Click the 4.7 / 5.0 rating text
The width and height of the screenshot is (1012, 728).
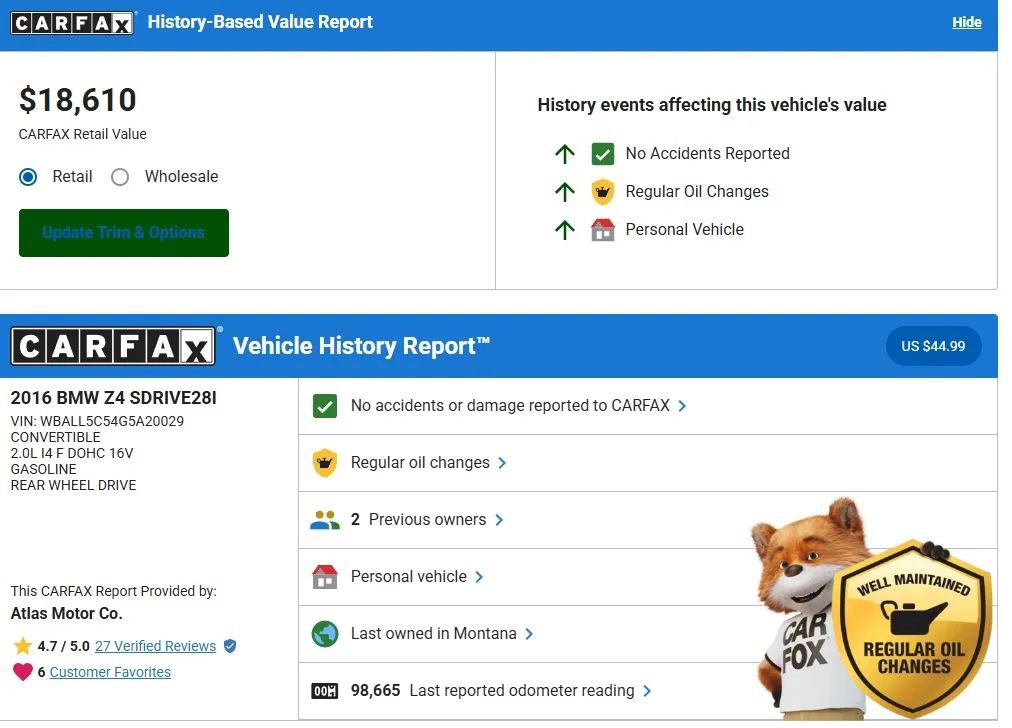coord(63,646)
